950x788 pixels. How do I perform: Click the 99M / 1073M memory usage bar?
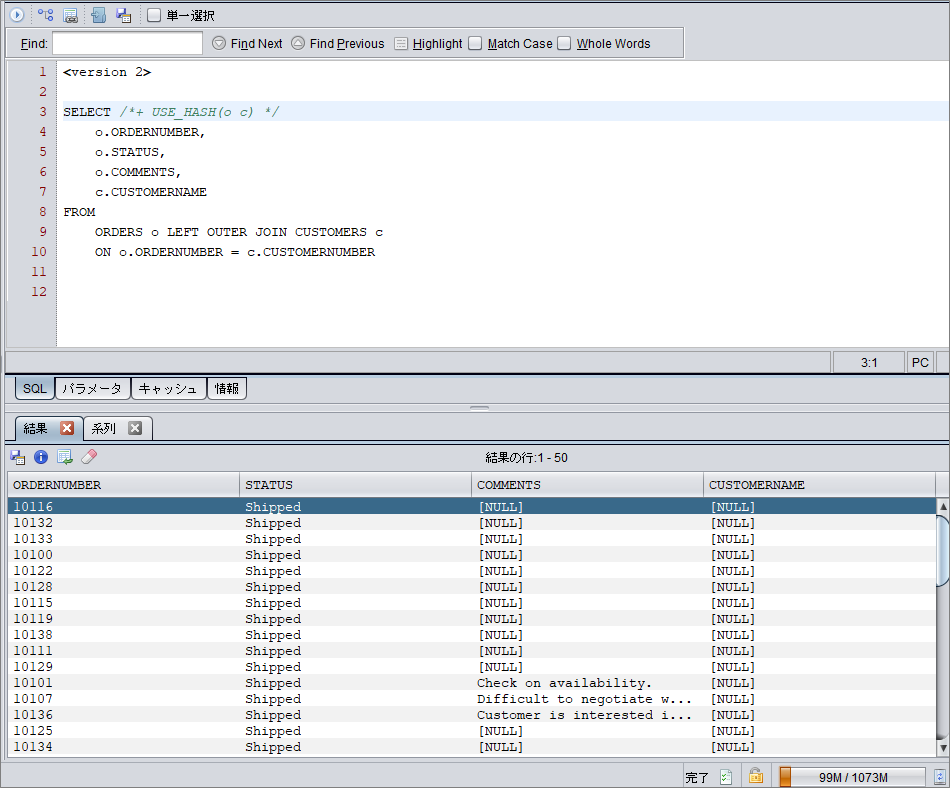(x=852, y=777)
